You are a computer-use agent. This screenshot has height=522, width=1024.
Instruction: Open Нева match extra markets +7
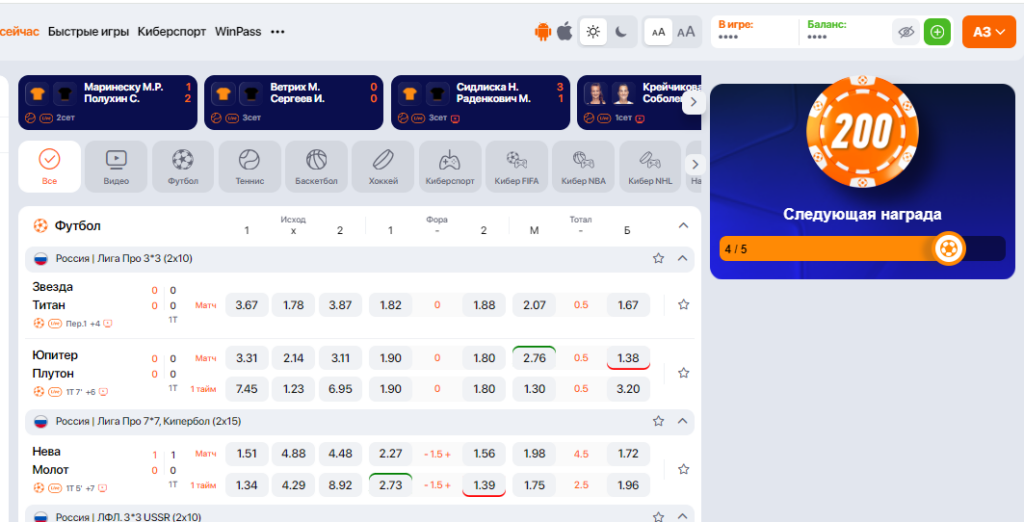click(90, 488)
